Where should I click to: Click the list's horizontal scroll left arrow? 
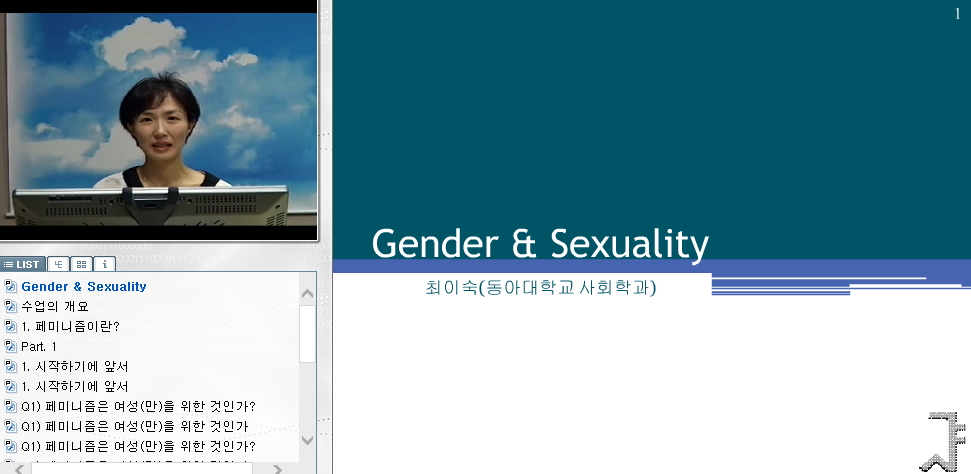coord(19,469)
